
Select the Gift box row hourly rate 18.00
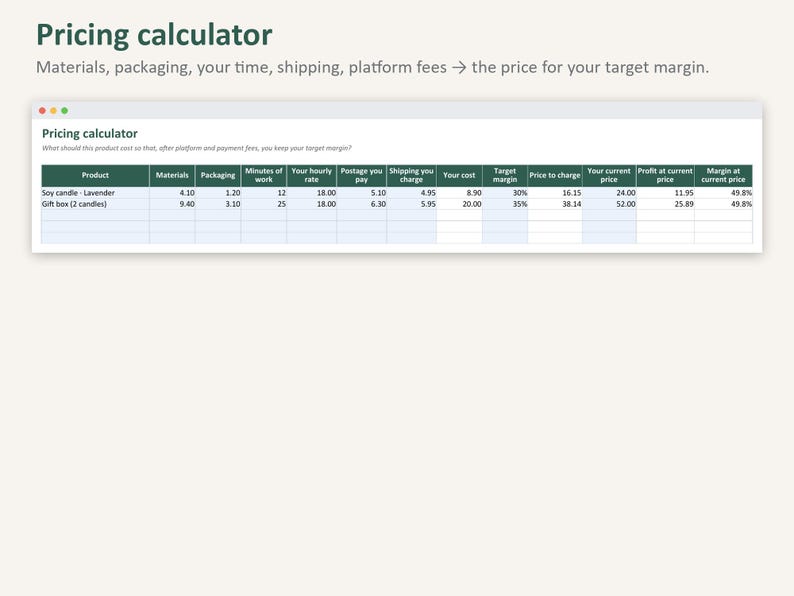(311, 204)
